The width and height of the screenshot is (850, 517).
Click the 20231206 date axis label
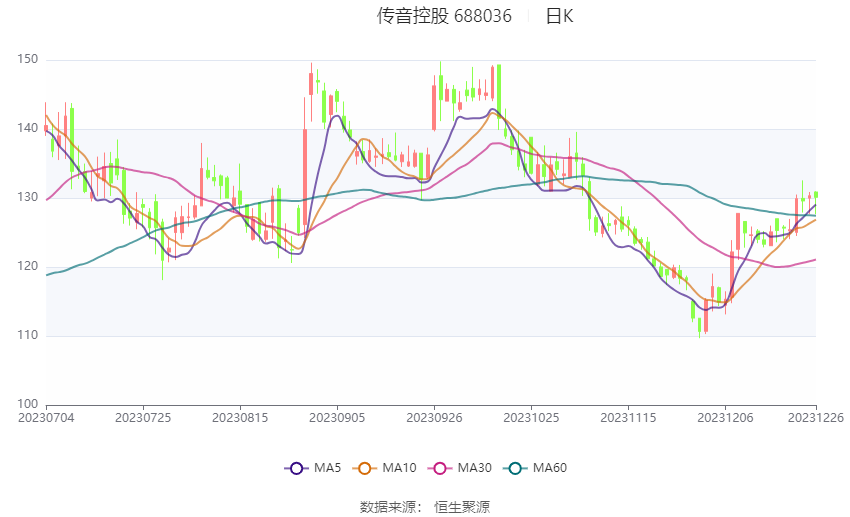pos(725,418)
